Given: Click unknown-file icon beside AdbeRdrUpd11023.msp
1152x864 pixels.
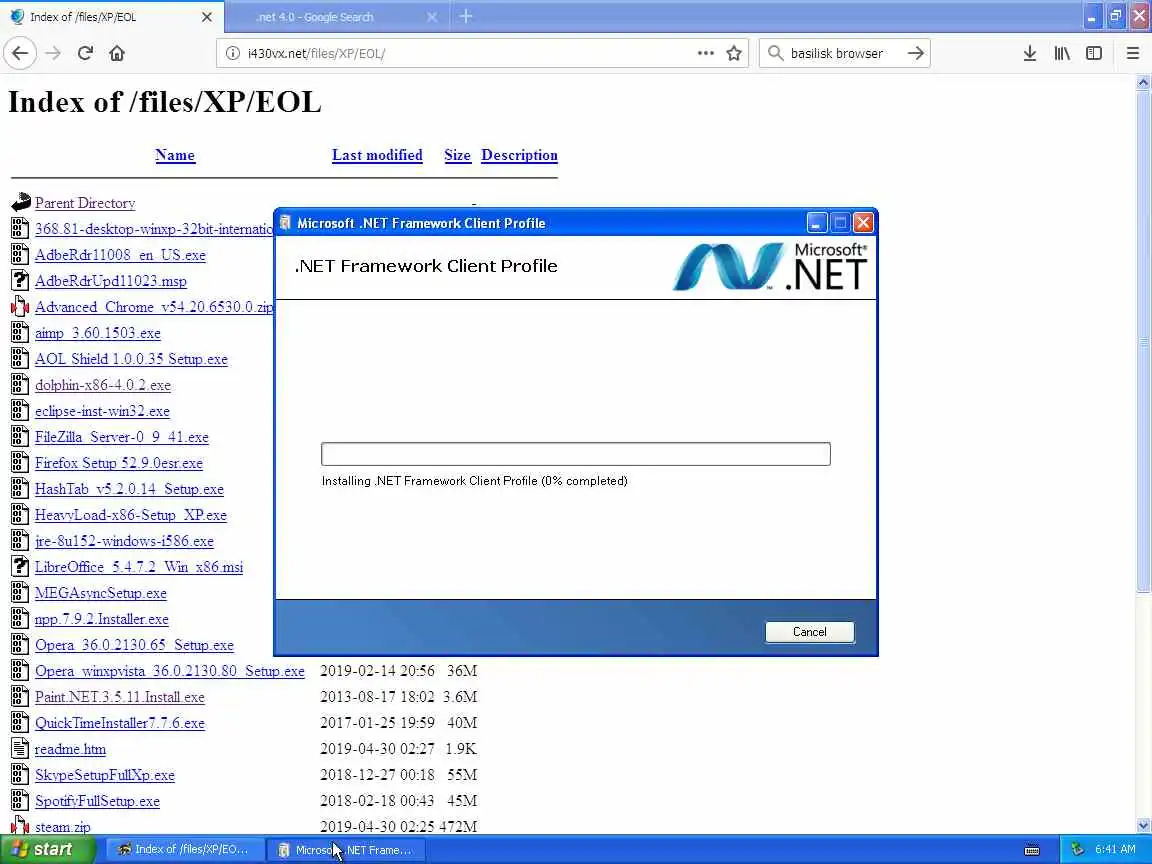Looking at the screenshot, I should 20,280.
